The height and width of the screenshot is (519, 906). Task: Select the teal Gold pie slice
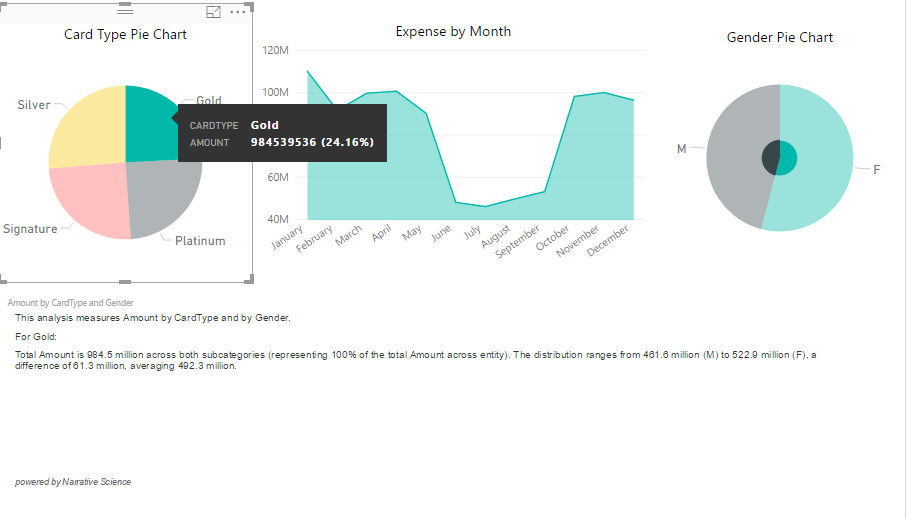click(x=147, y=124)
